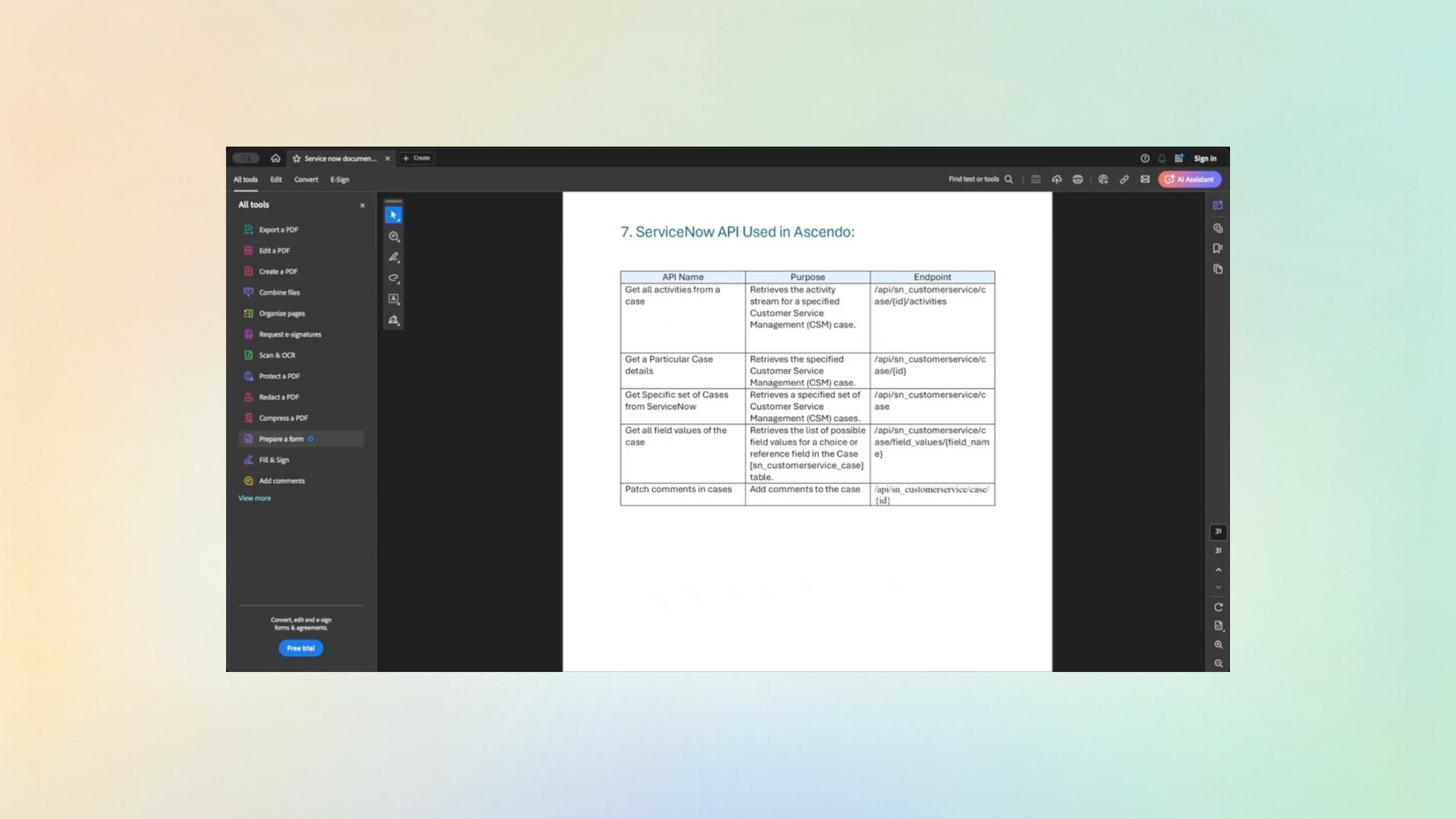Select the arrow selection tool
The width and height of the screenshot is (1456, 819).
[x=393, y=215]
